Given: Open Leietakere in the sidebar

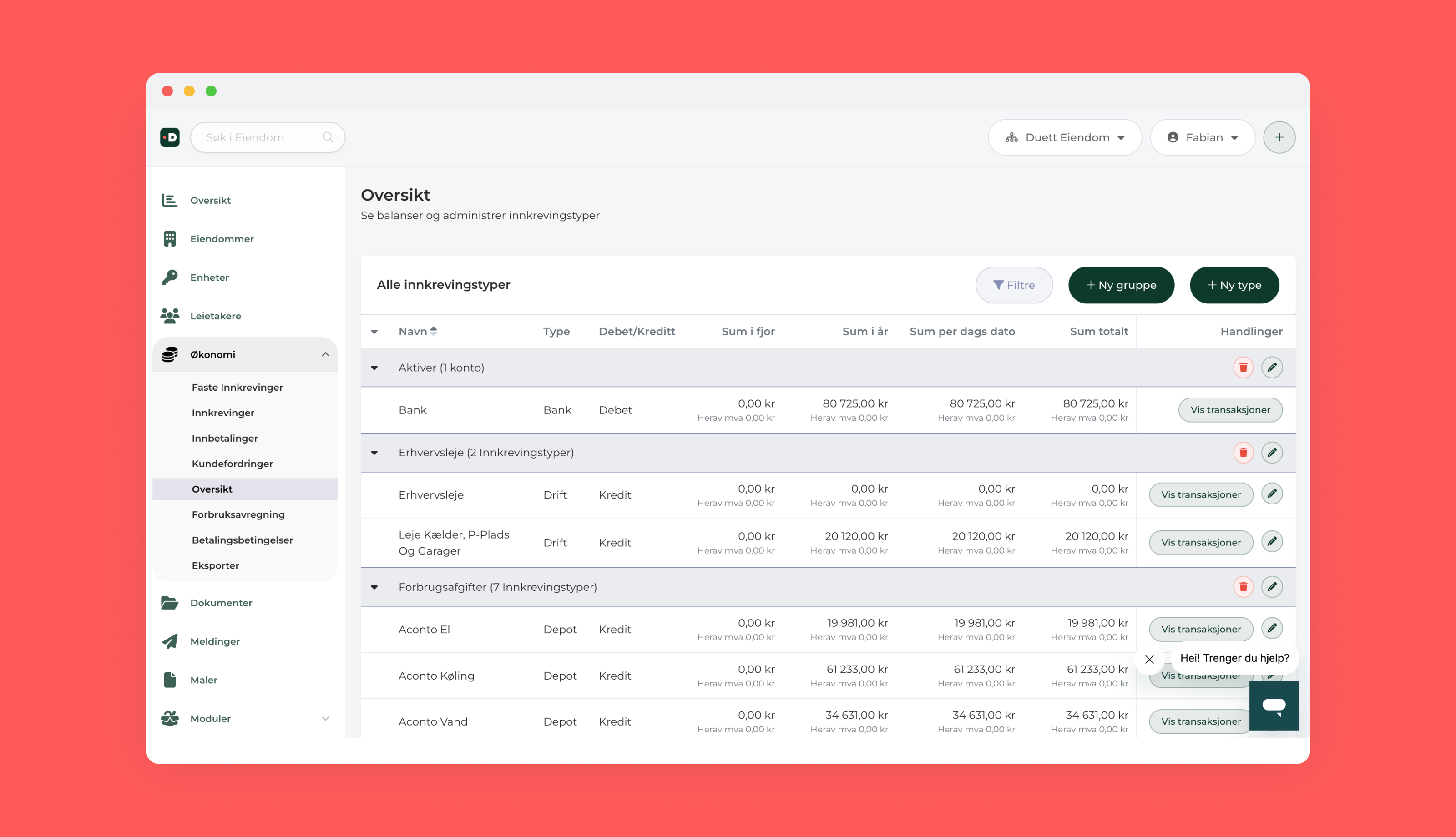Looking at the screenshot, I should (215, 316).
